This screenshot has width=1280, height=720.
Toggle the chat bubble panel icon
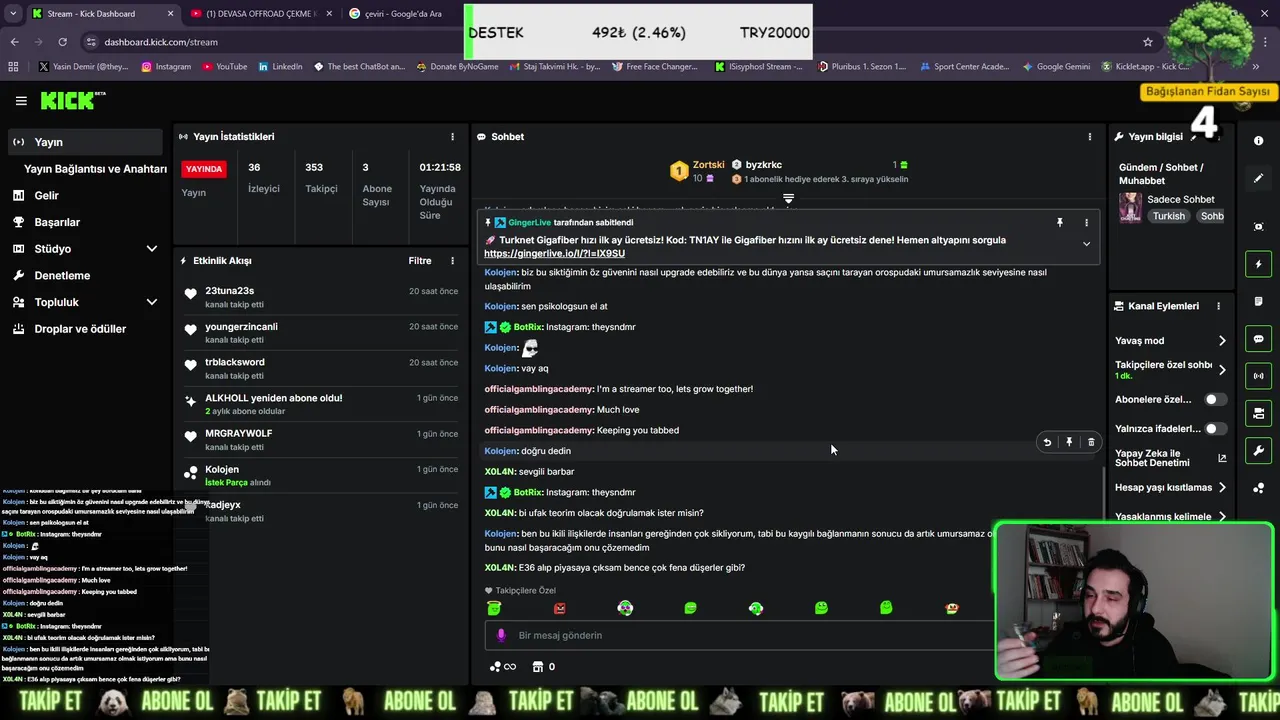point(1258,339)
